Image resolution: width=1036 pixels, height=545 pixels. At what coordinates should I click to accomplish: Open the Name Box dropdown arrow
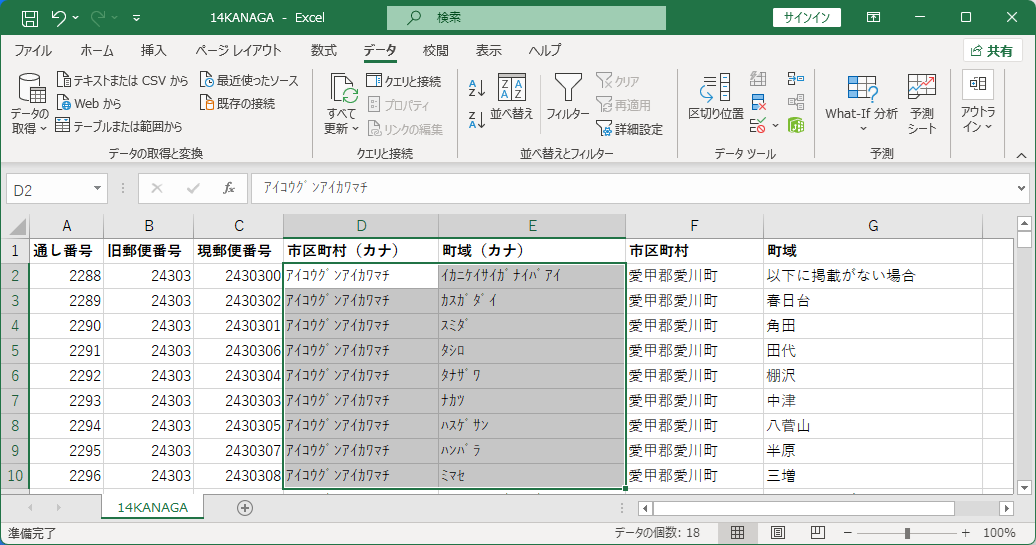[97, 189]
